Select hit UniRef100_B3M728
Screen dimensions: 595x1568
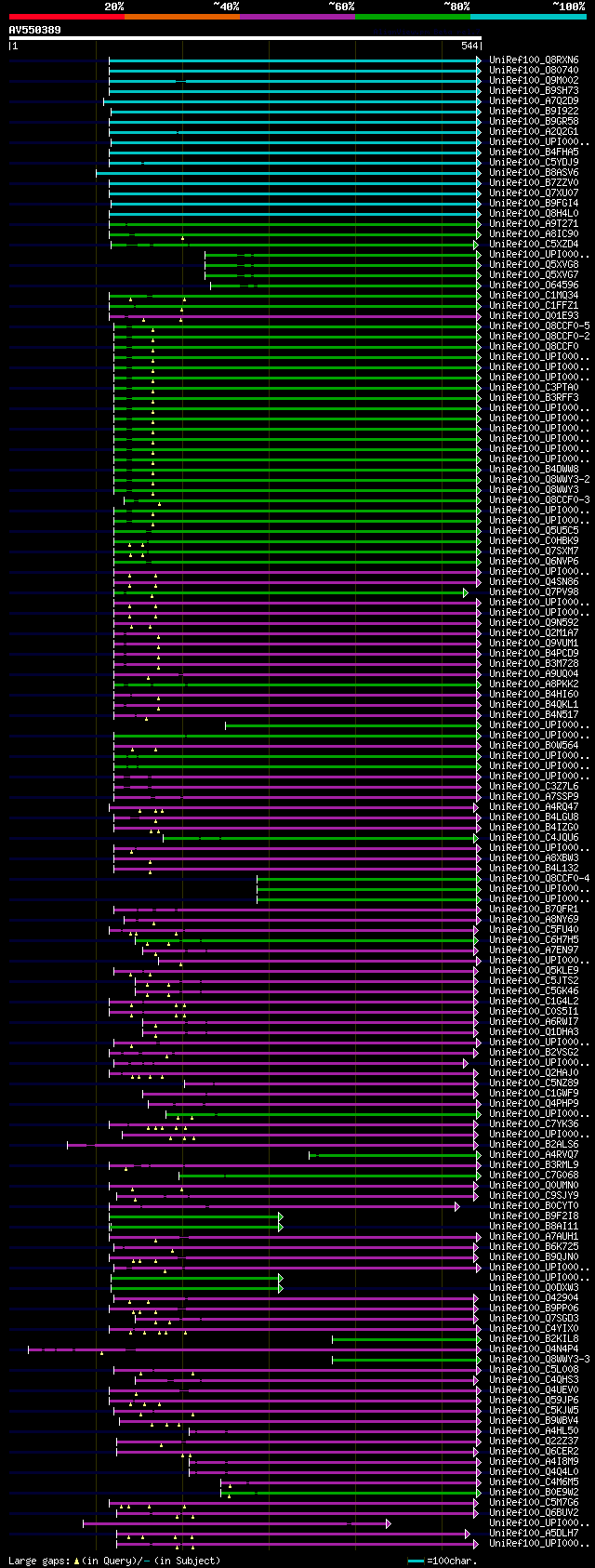point(534,663)
